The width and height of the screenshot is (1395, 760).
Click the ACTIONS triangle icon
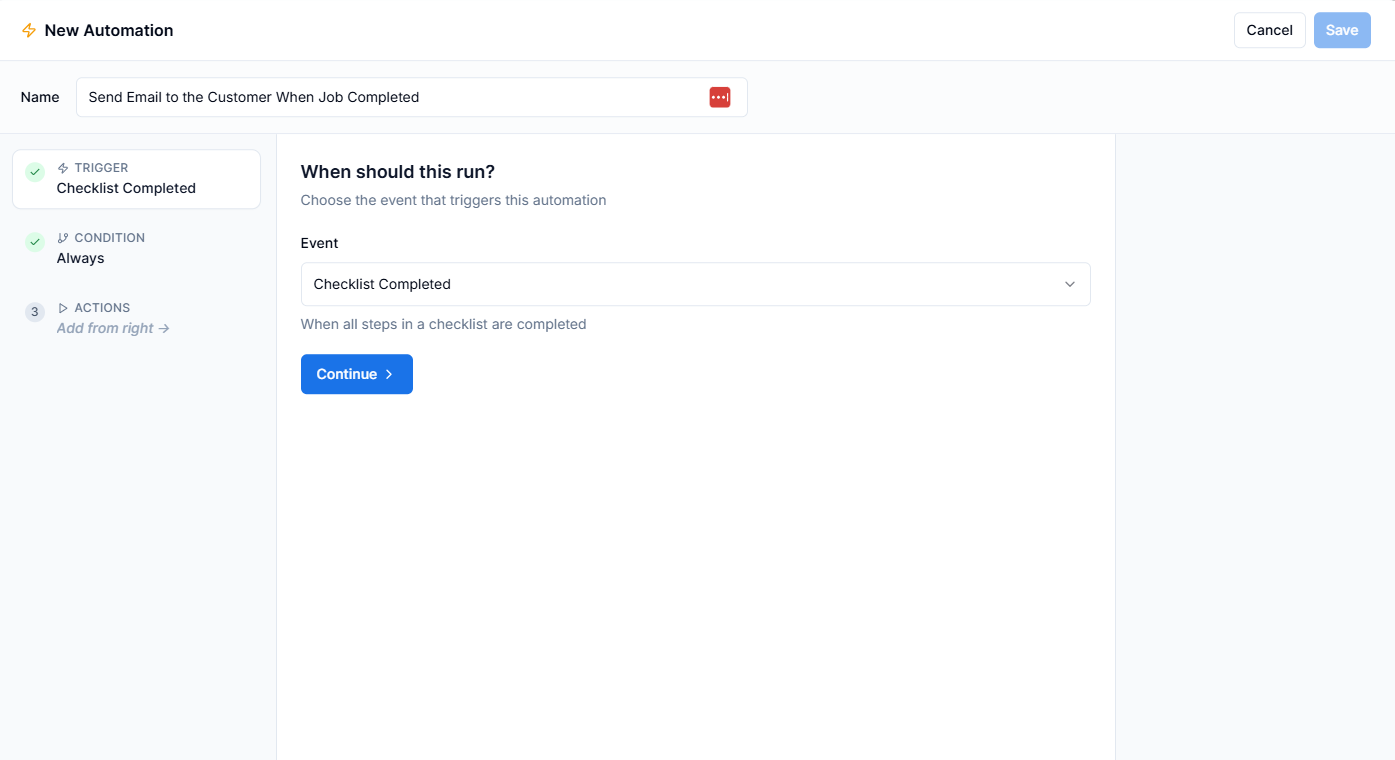62,307
